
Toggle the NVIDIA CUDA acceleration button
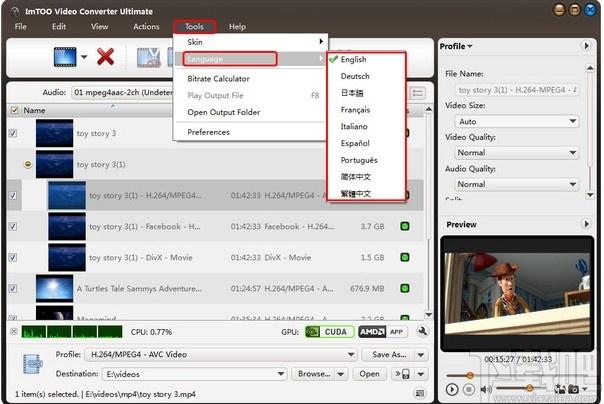(329, 332)
